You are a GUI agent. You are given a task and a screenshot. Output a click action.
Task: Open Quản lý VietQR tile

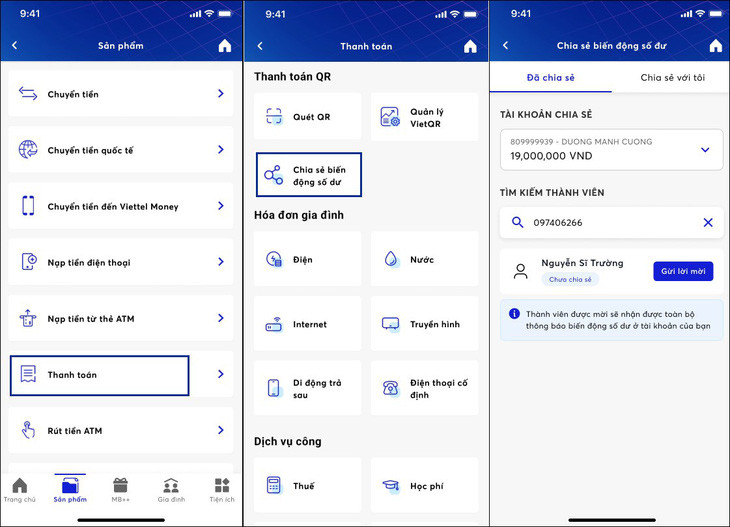coord(424,117)
